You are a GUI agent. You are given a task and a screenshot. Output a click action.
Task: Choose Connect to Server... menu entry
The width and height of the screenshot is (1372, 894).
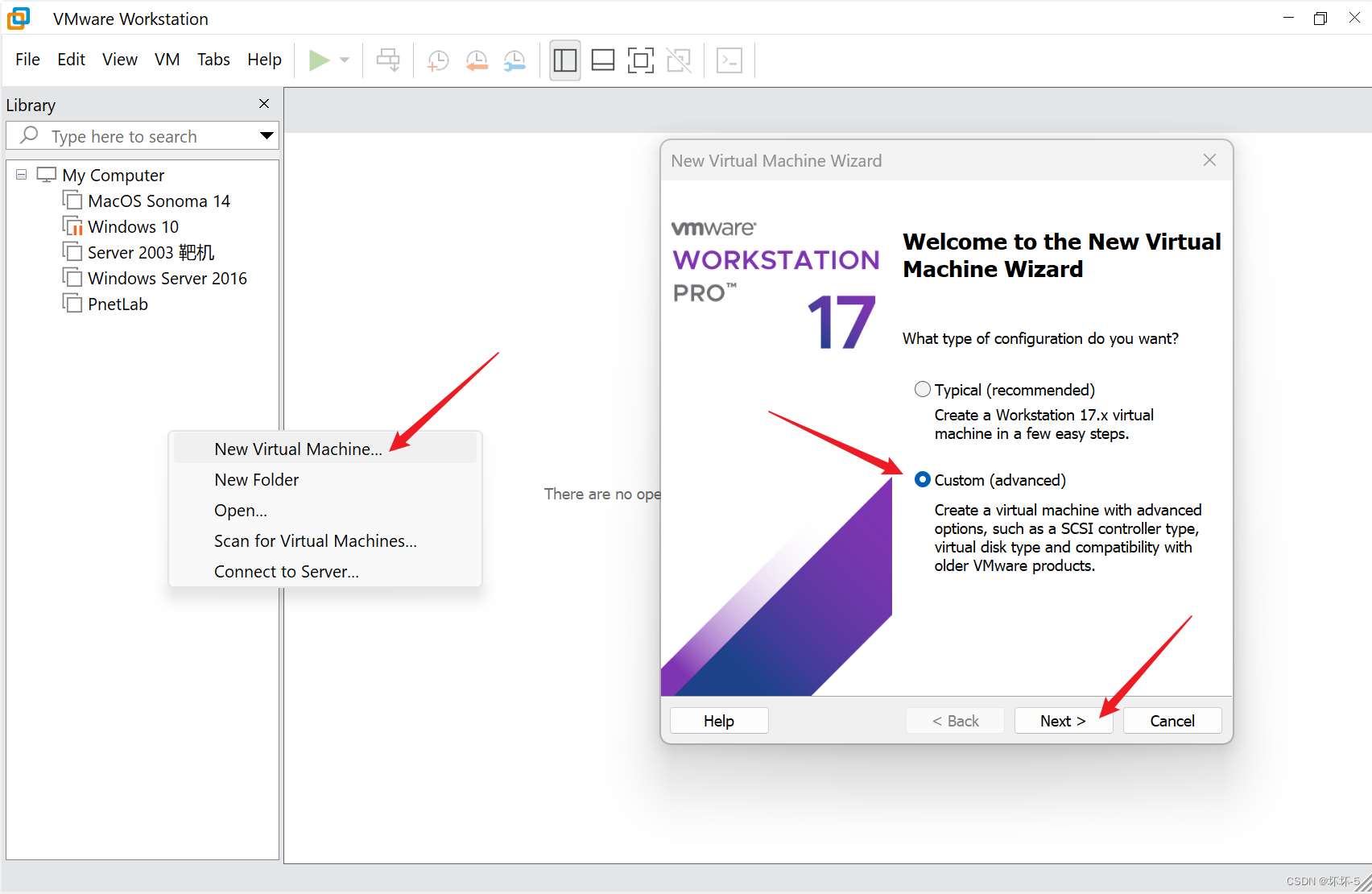tap(325, 571)
